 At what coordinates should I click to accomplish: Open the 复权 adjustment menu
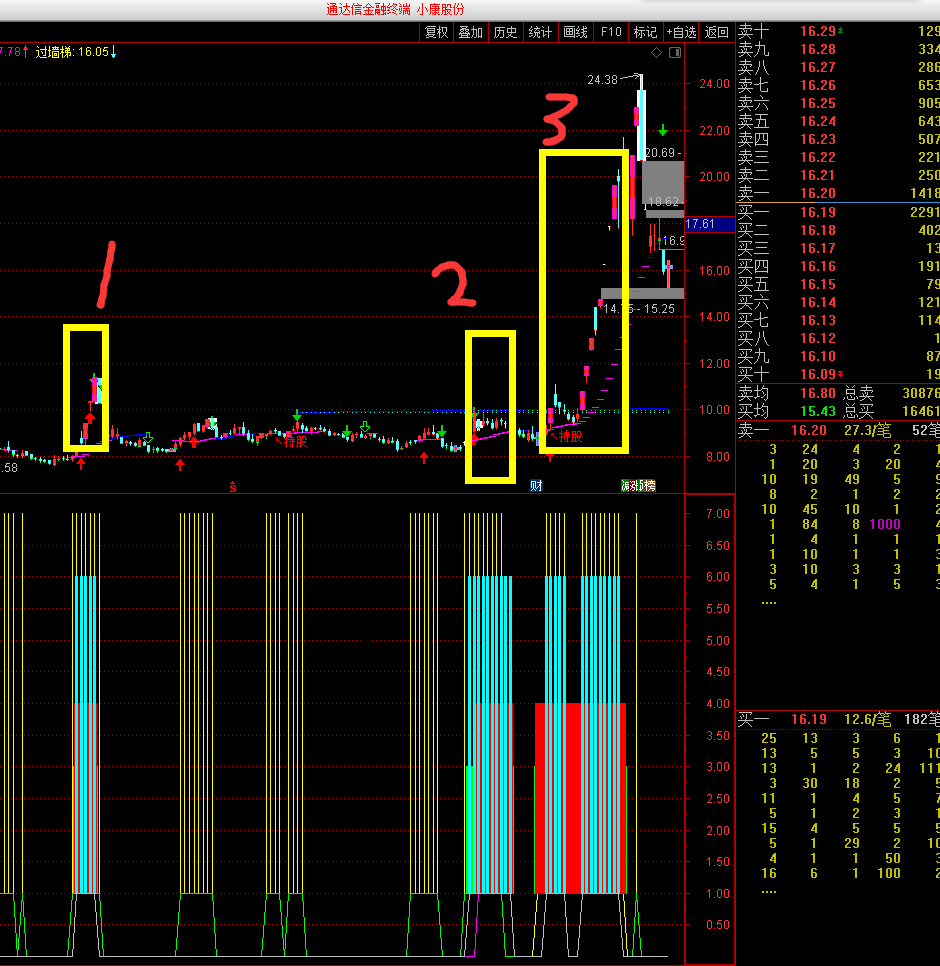click(437, 32)
